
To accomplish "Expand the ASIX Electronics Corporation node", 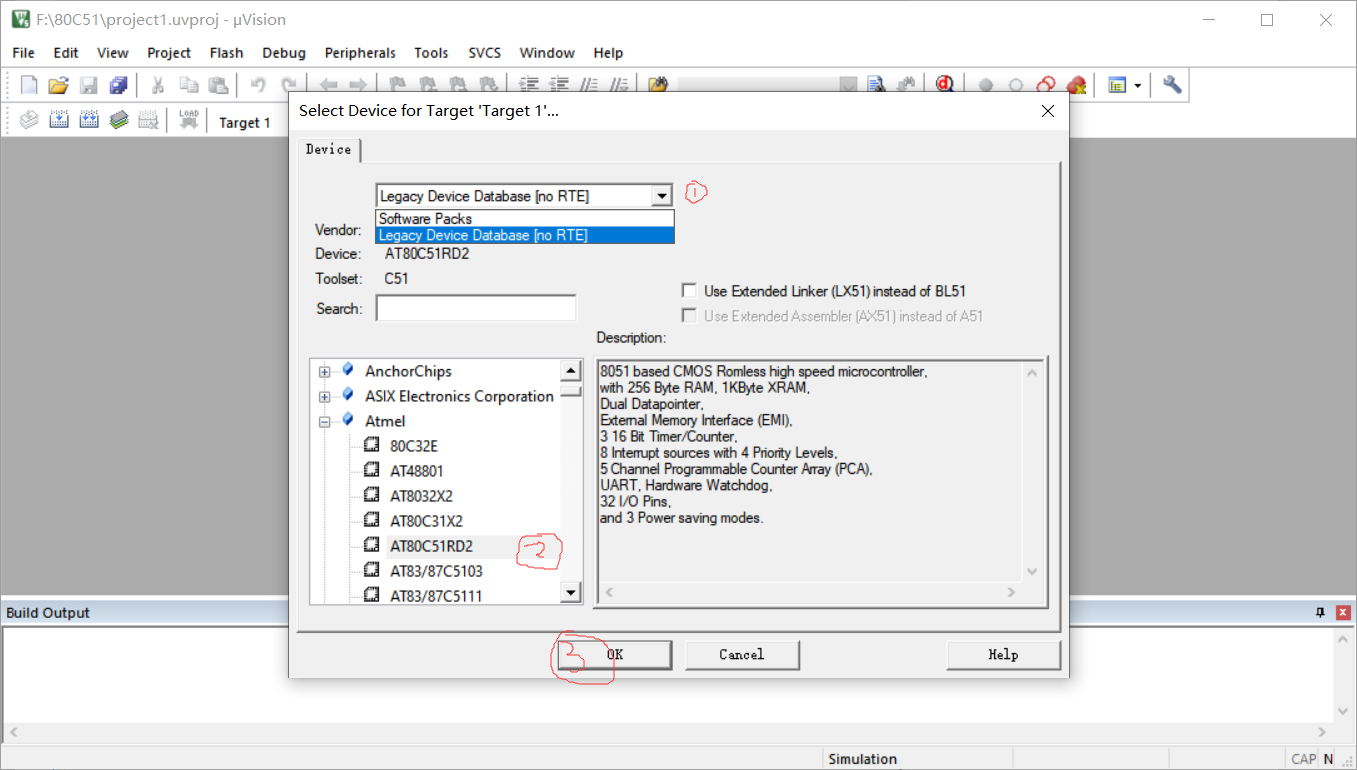I will 325,397.
